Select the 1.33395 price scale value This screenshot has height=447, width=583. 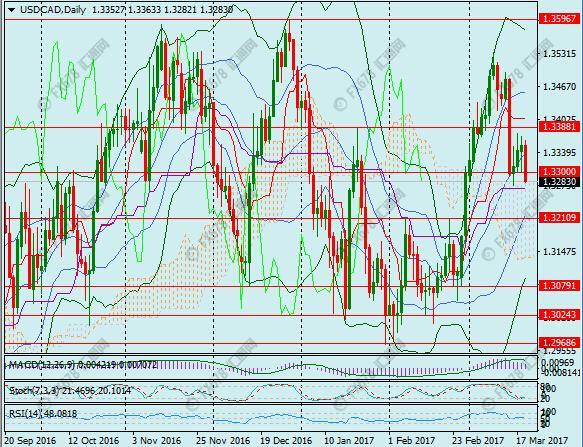pos(560,153)
